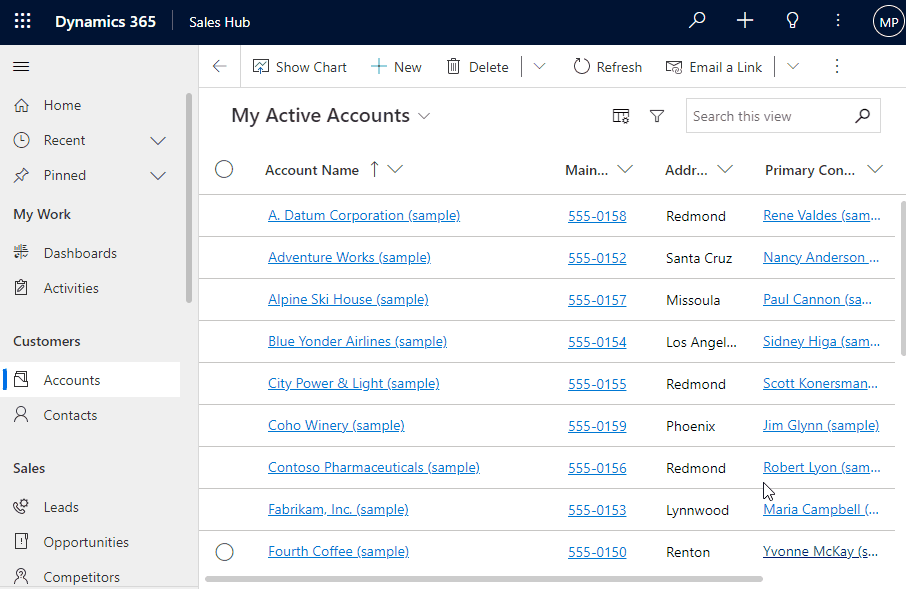Select all rows with the header circle
Image resolution: width=906 pixels, height=589 pixels.
pyautogui.click(x=224, y=169)
